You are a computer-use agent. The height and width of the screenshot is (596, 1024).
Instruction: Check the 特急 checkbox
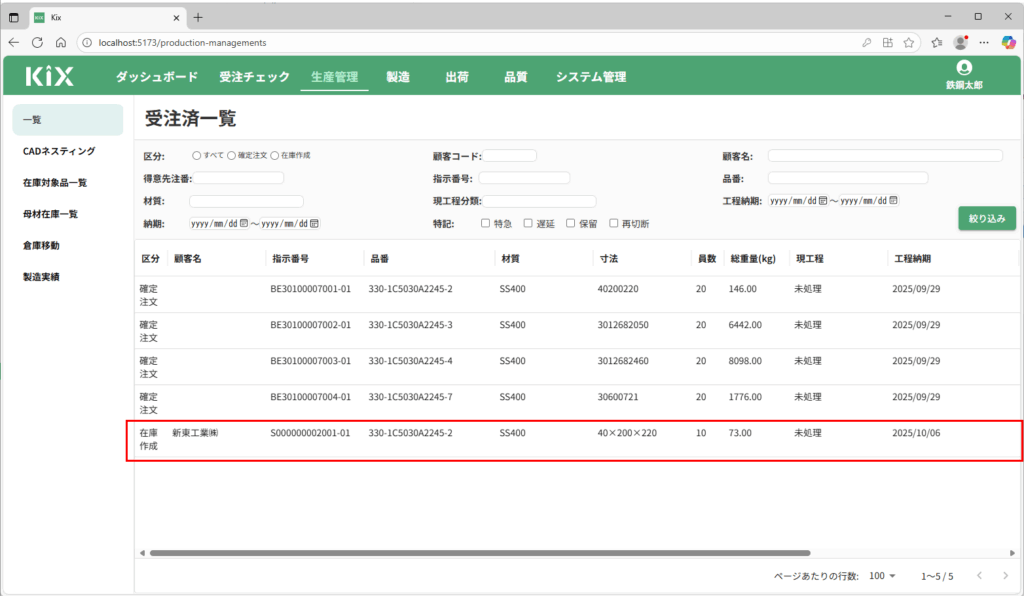486,224
